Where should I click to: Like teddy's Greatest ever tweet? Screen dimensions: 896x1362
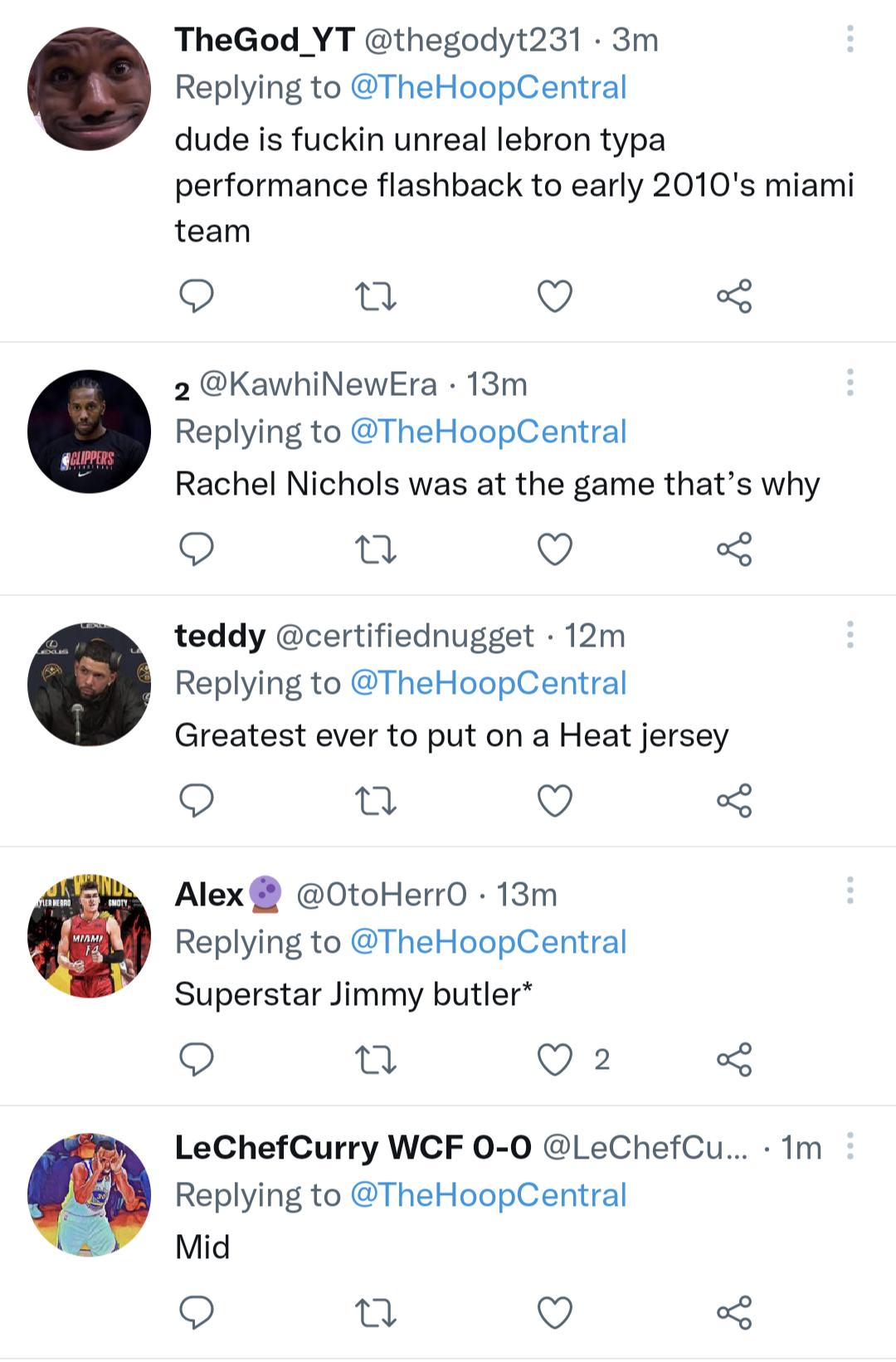[555, 801]
